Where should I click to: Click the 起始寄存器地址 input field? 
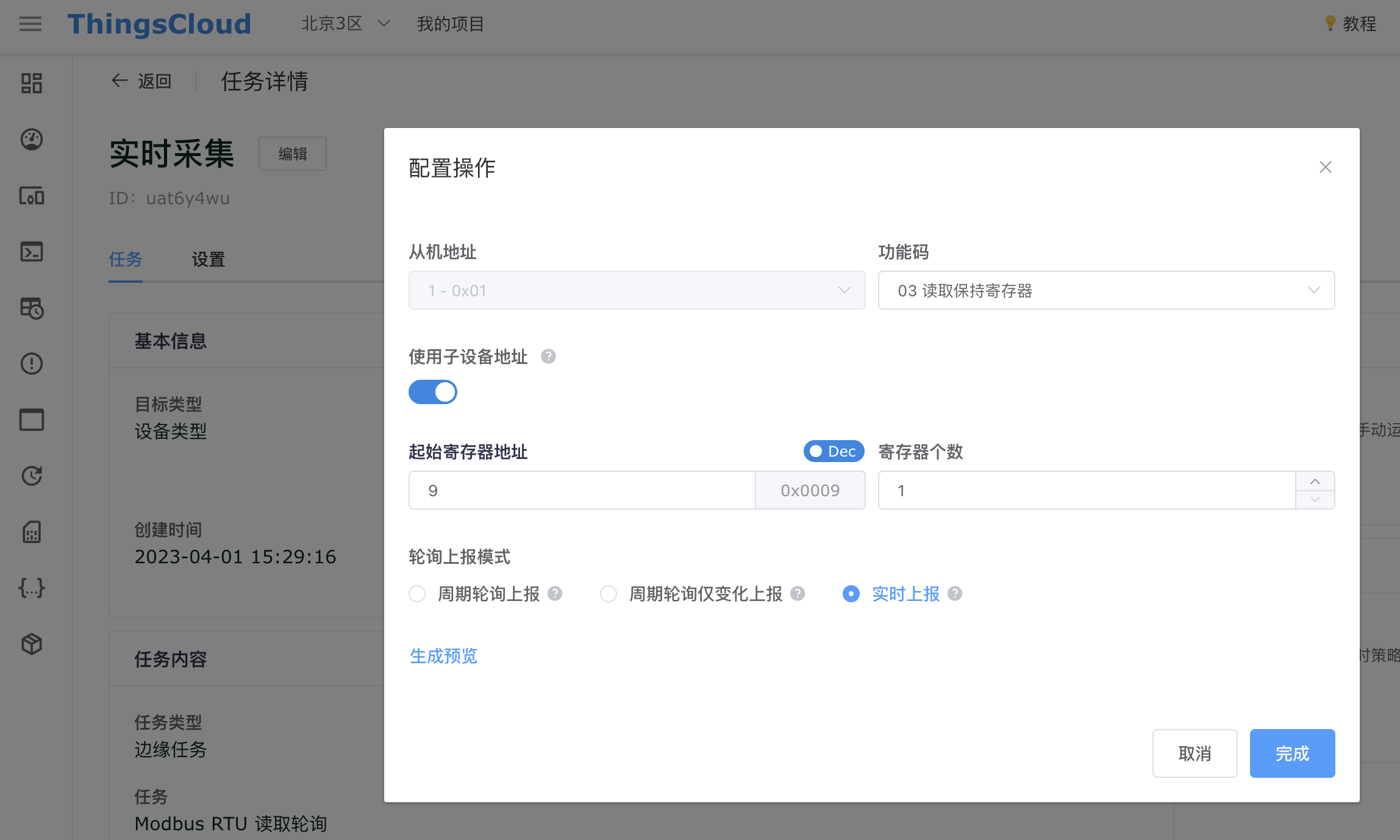pos(582,490)
